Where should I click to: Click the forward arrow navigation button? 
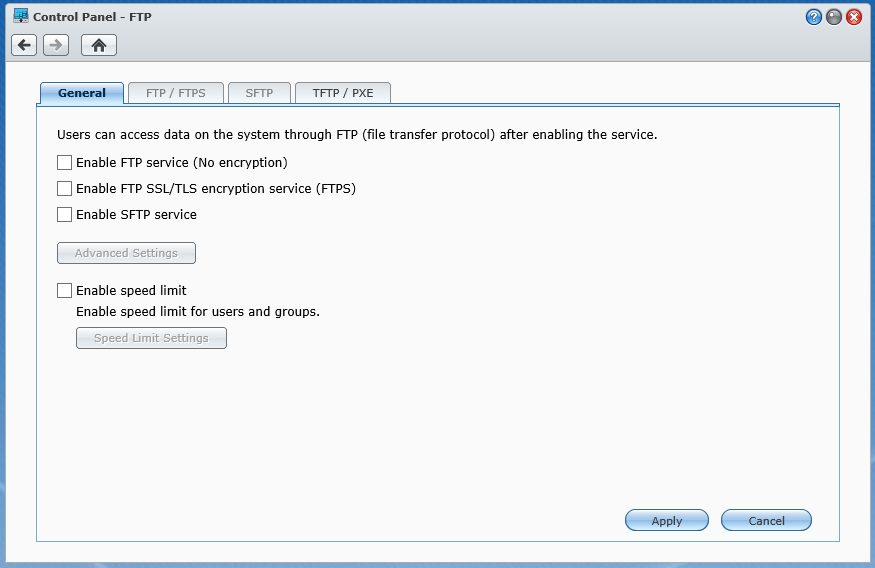56,45
